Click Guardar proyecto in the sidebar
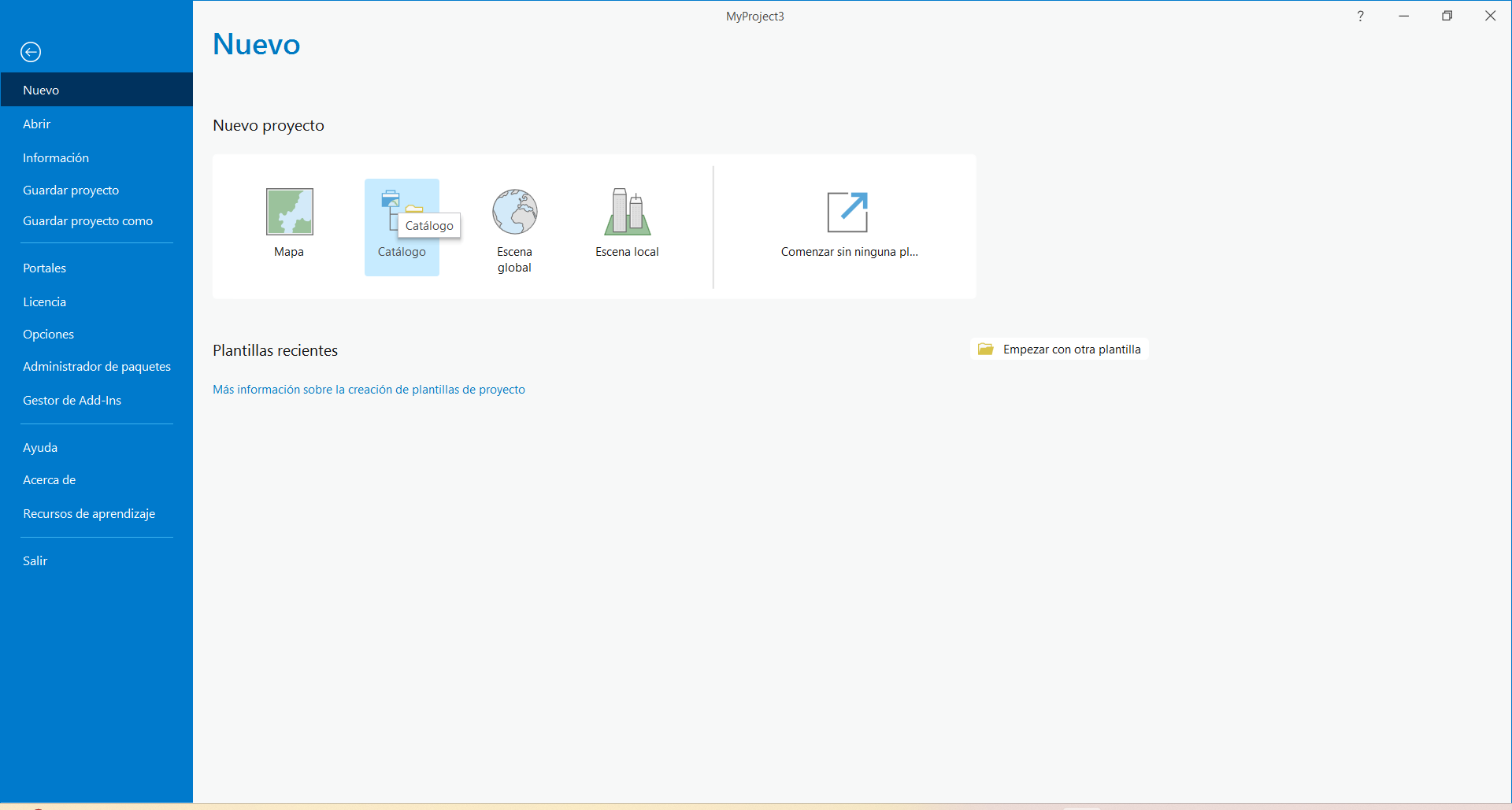Screen dimensions: 1512x810 [71, 190]
